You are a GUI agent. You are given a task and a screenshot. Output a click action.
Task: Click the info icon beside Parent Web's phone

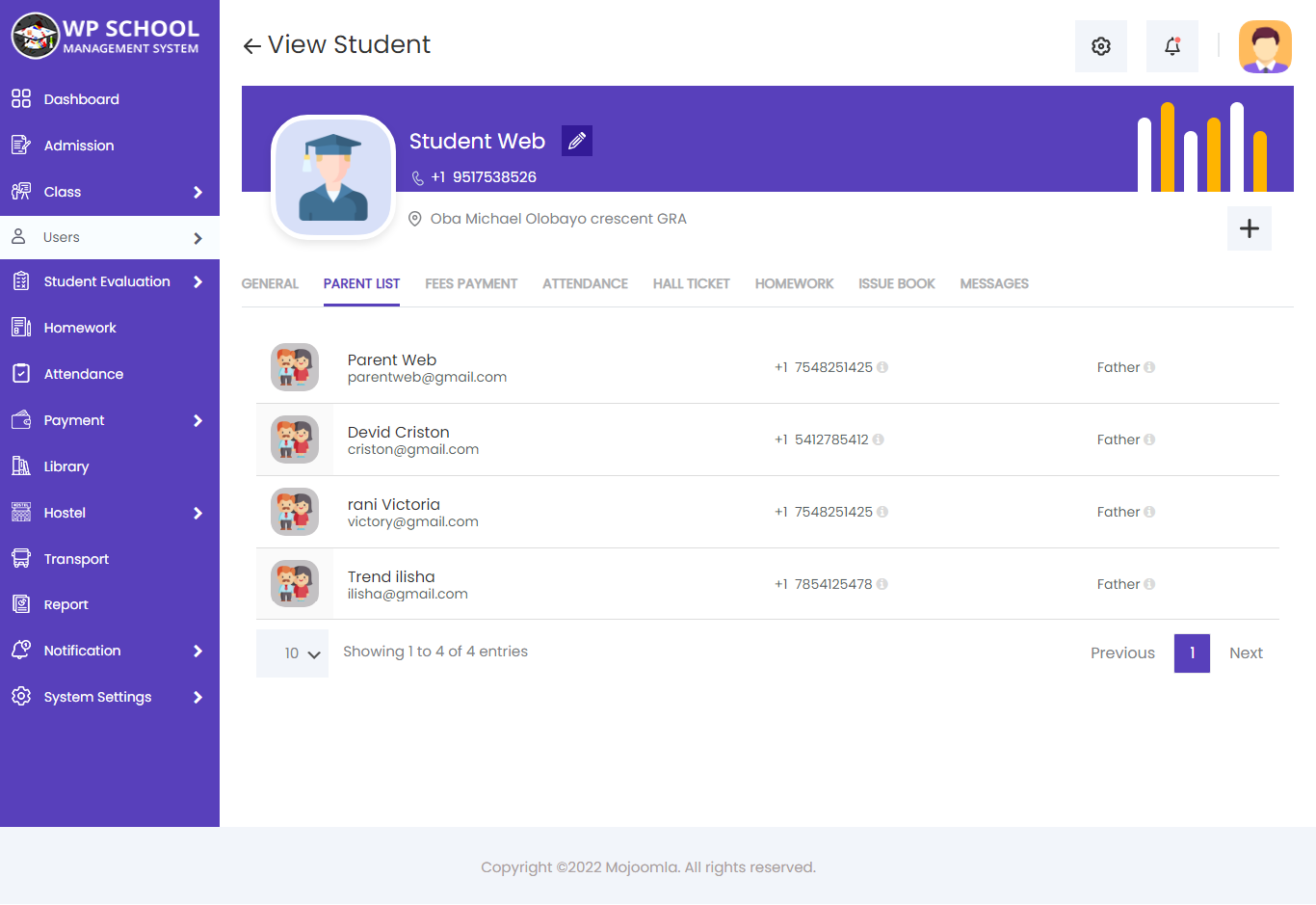click(x=882, y=367)
